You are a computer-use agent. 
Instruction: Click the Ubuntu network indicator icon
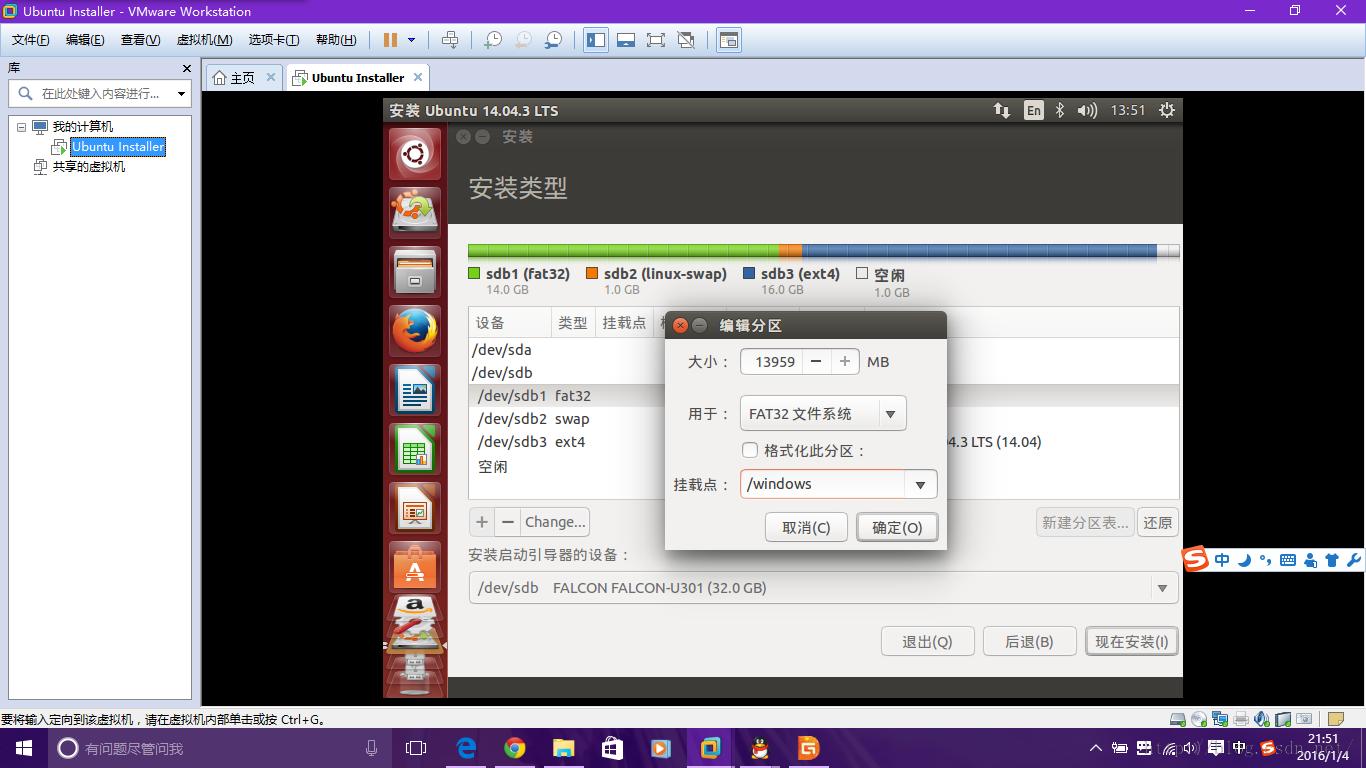point(1001,111)
